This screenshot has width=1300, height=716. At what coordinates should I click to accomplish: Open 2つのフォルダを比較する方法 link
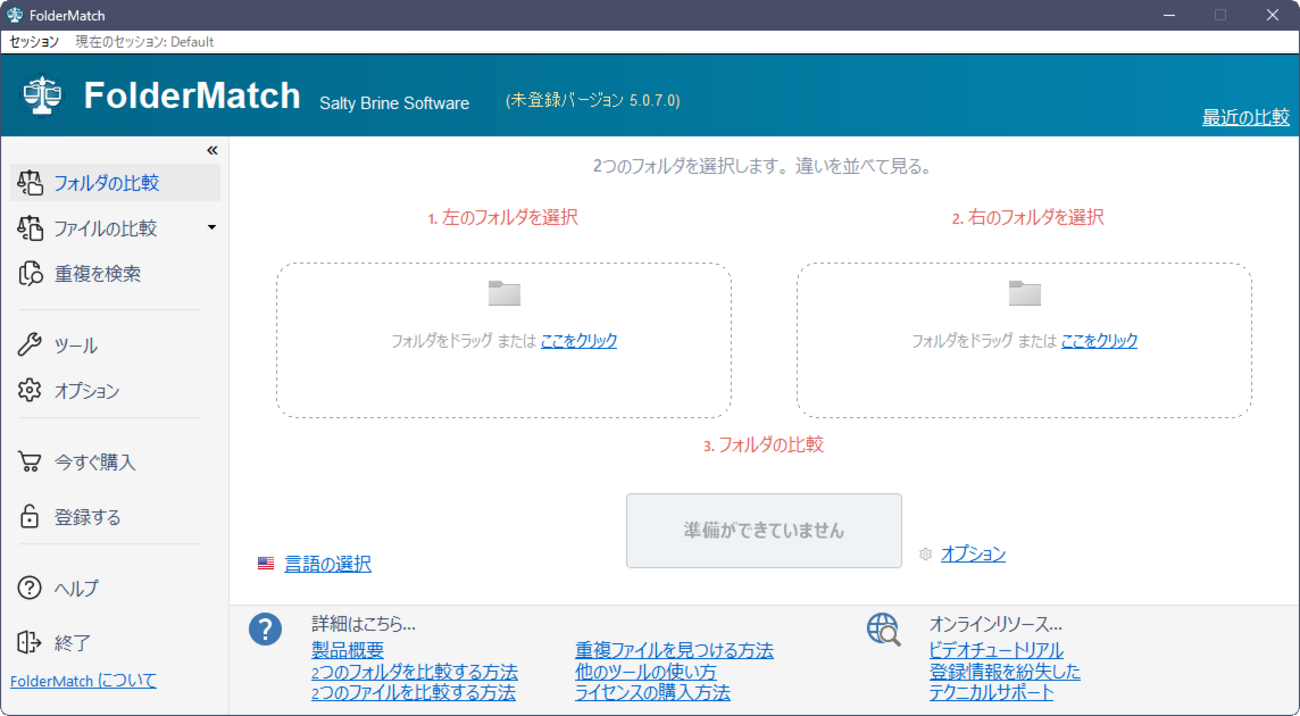(415, 672)
